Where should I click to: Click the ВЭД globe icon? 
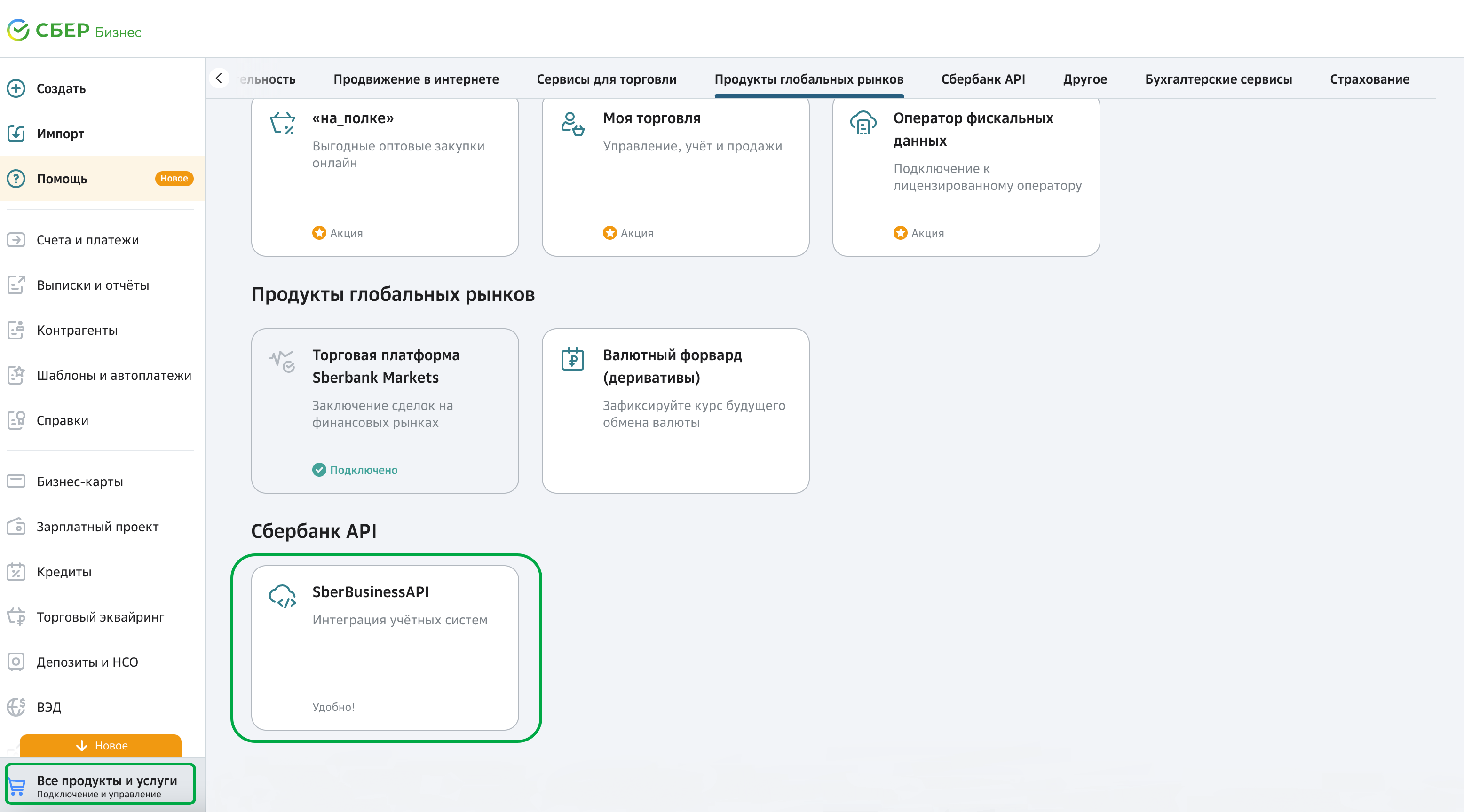coord(16,707)
